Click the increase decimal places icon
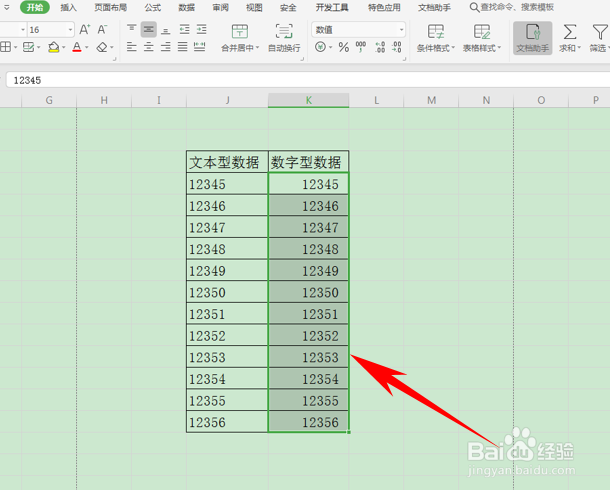Viewport: 610px width, 492px height. click(x=380, y=47)
